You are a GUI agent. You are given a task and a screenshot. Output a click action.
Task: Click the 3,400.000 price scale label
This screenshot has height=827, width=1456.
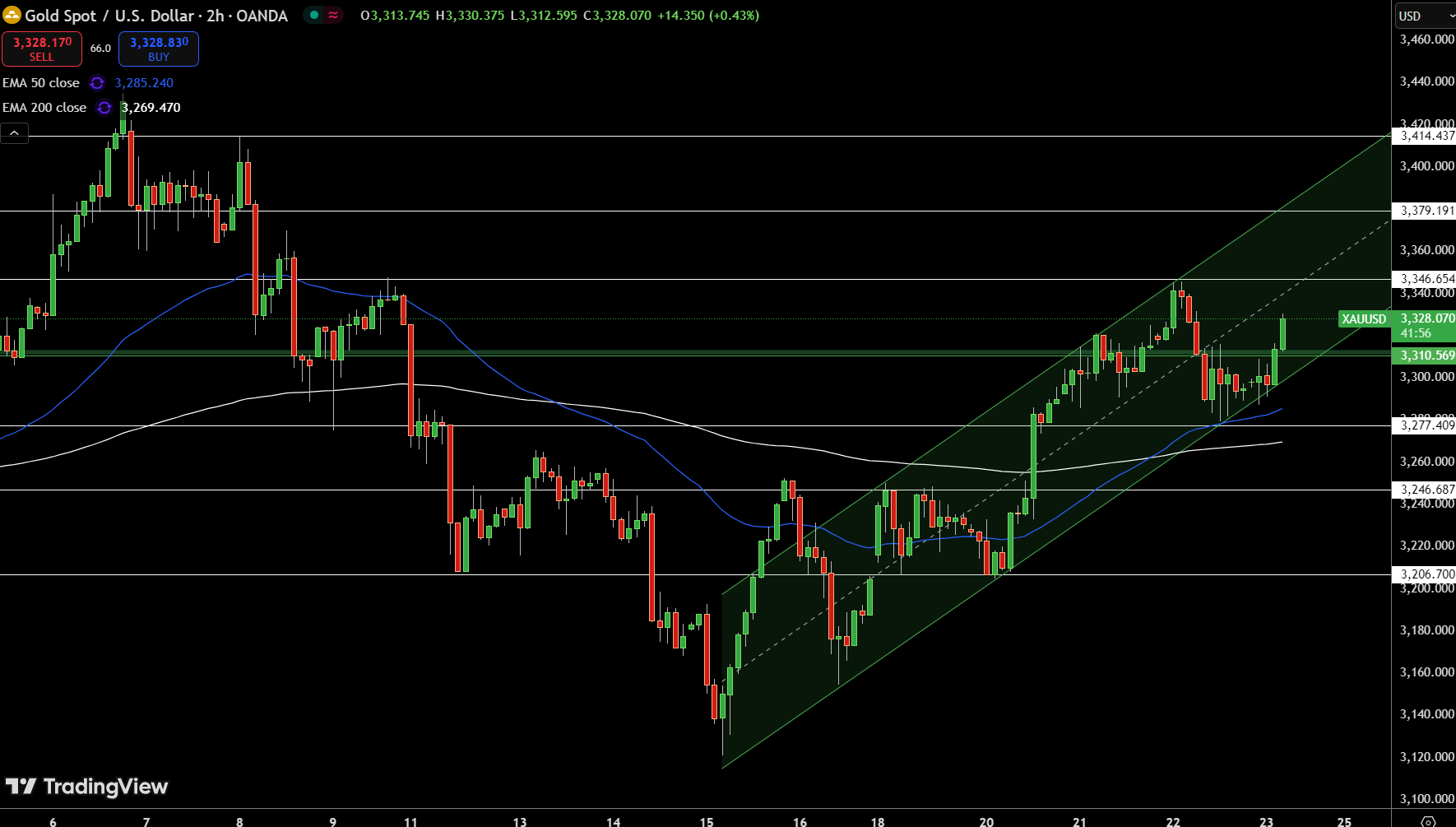coord(1426,166)
